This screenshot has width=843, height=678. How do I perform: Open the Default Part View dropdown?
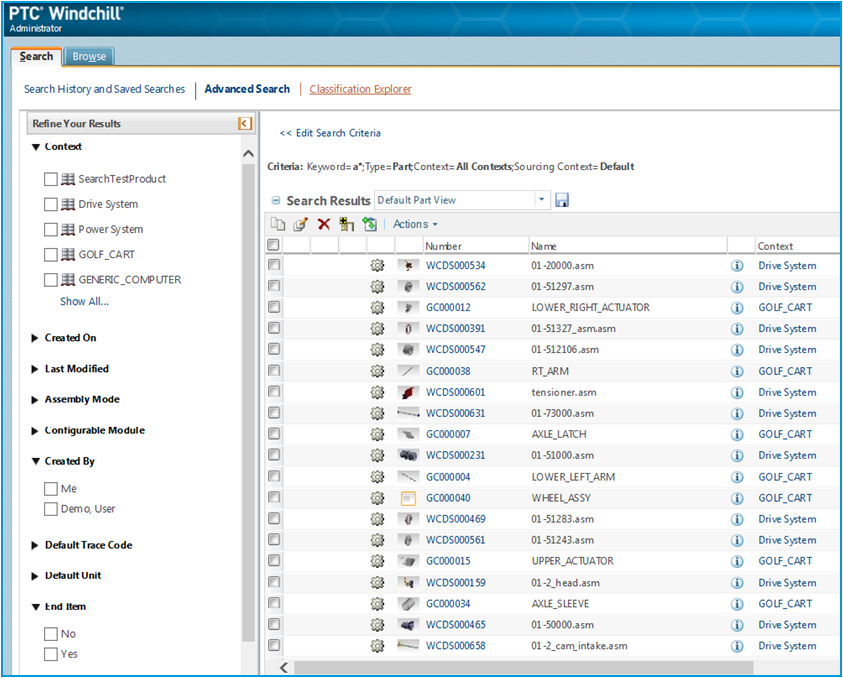(x=542, y=200)
